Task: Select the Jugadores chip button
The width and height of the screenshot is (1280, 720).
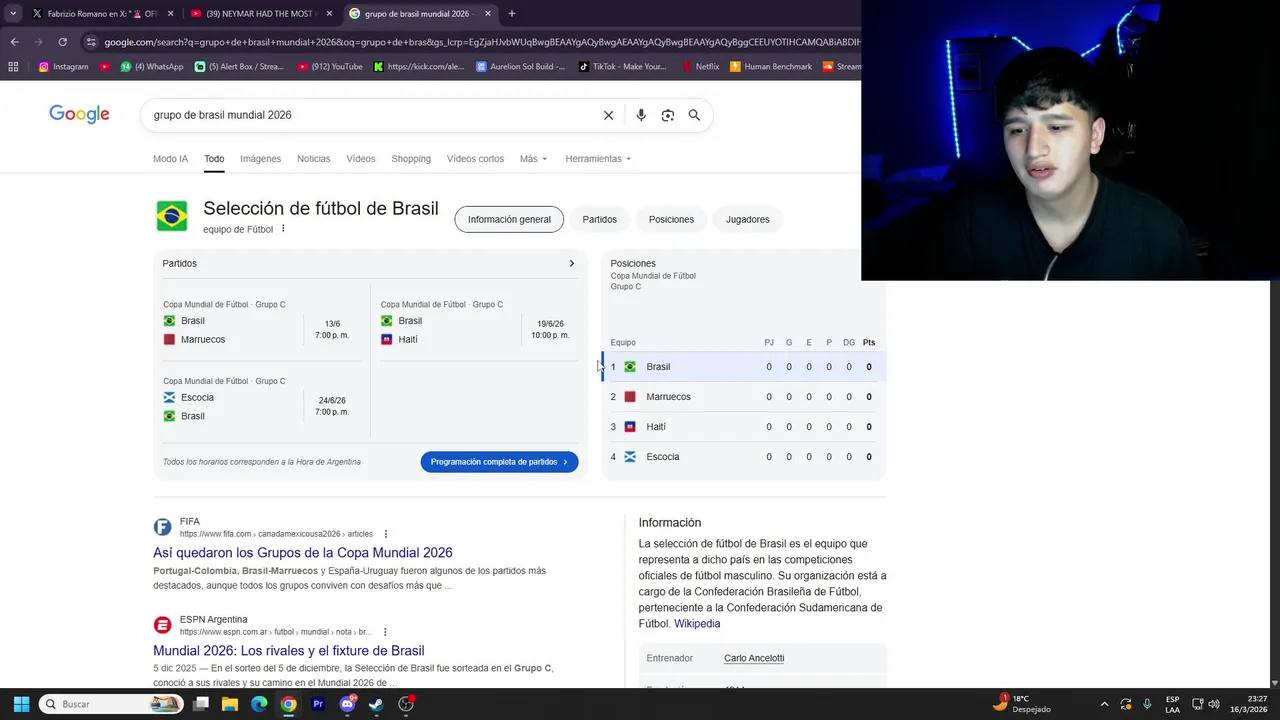Action: tap(748, 220)
